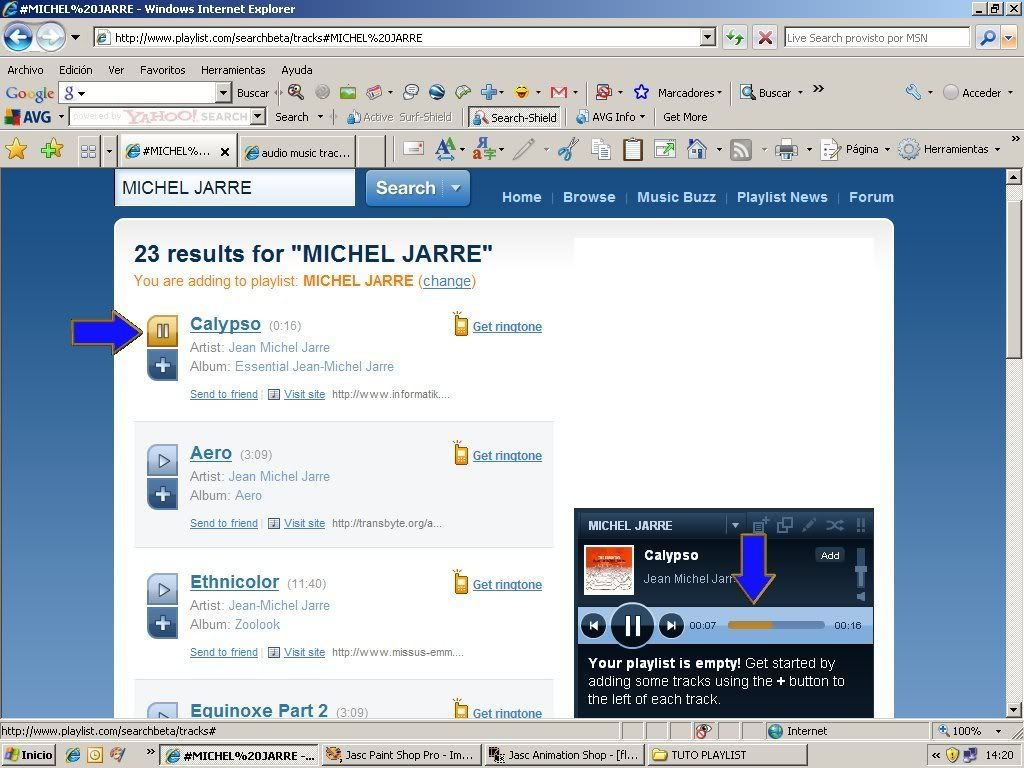This screenshot has height=768, width=1024.
Task: Toggle shuffle in the playlist player
Action: (834, 525)
